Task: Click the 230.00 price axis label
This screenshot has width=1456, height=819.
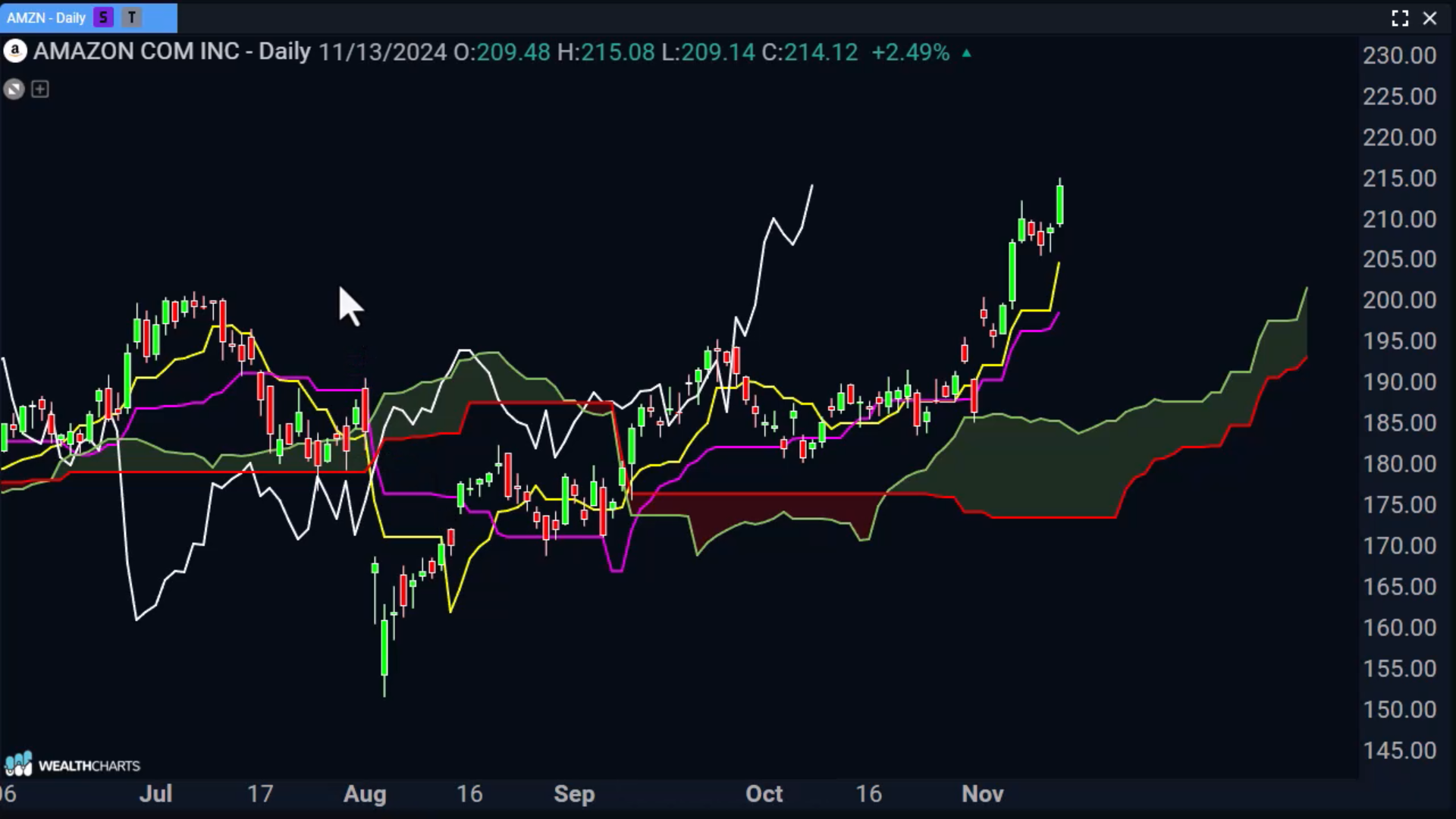Action: (1399, 55)
